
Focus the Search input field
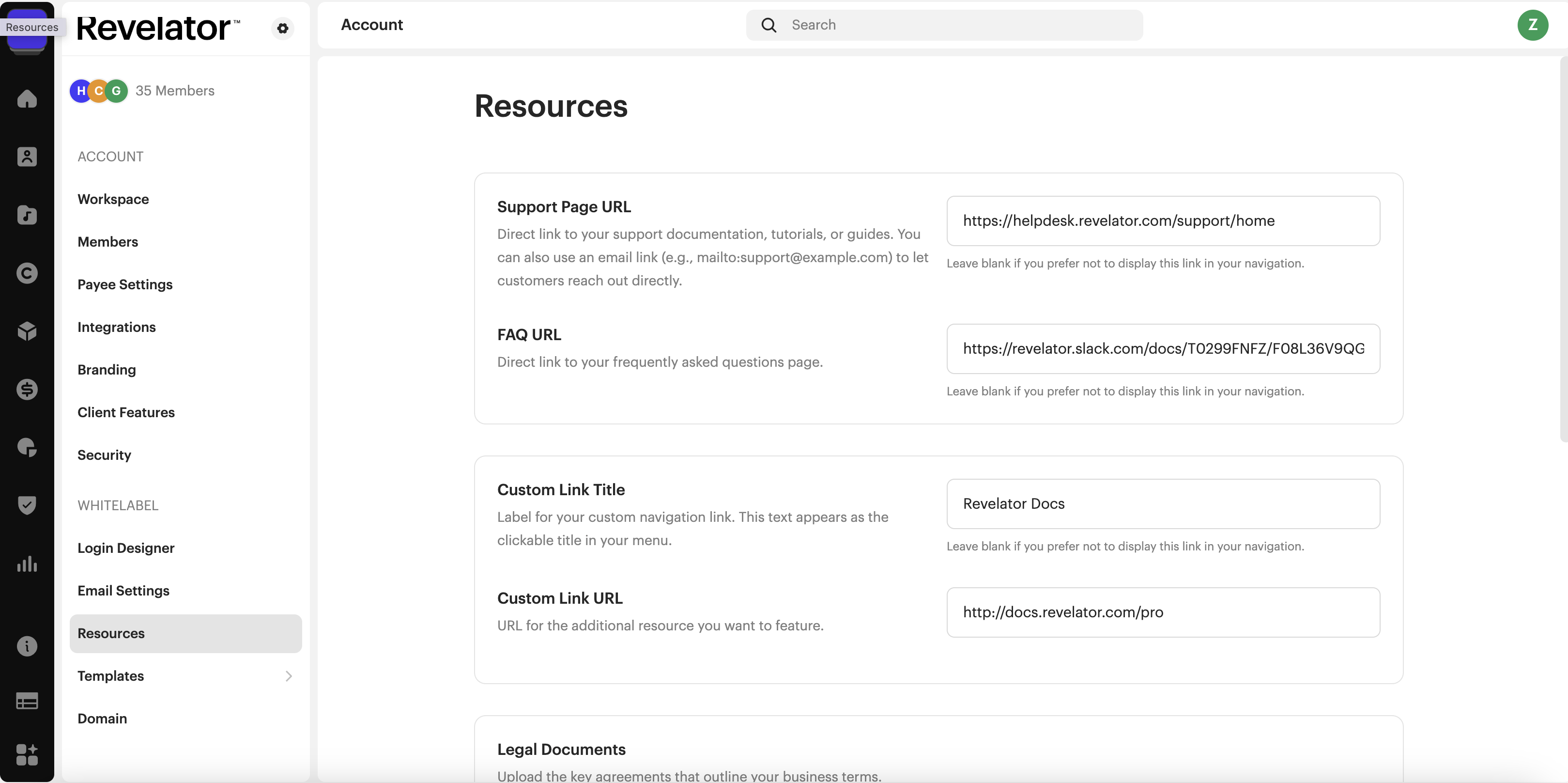[944, 25]
